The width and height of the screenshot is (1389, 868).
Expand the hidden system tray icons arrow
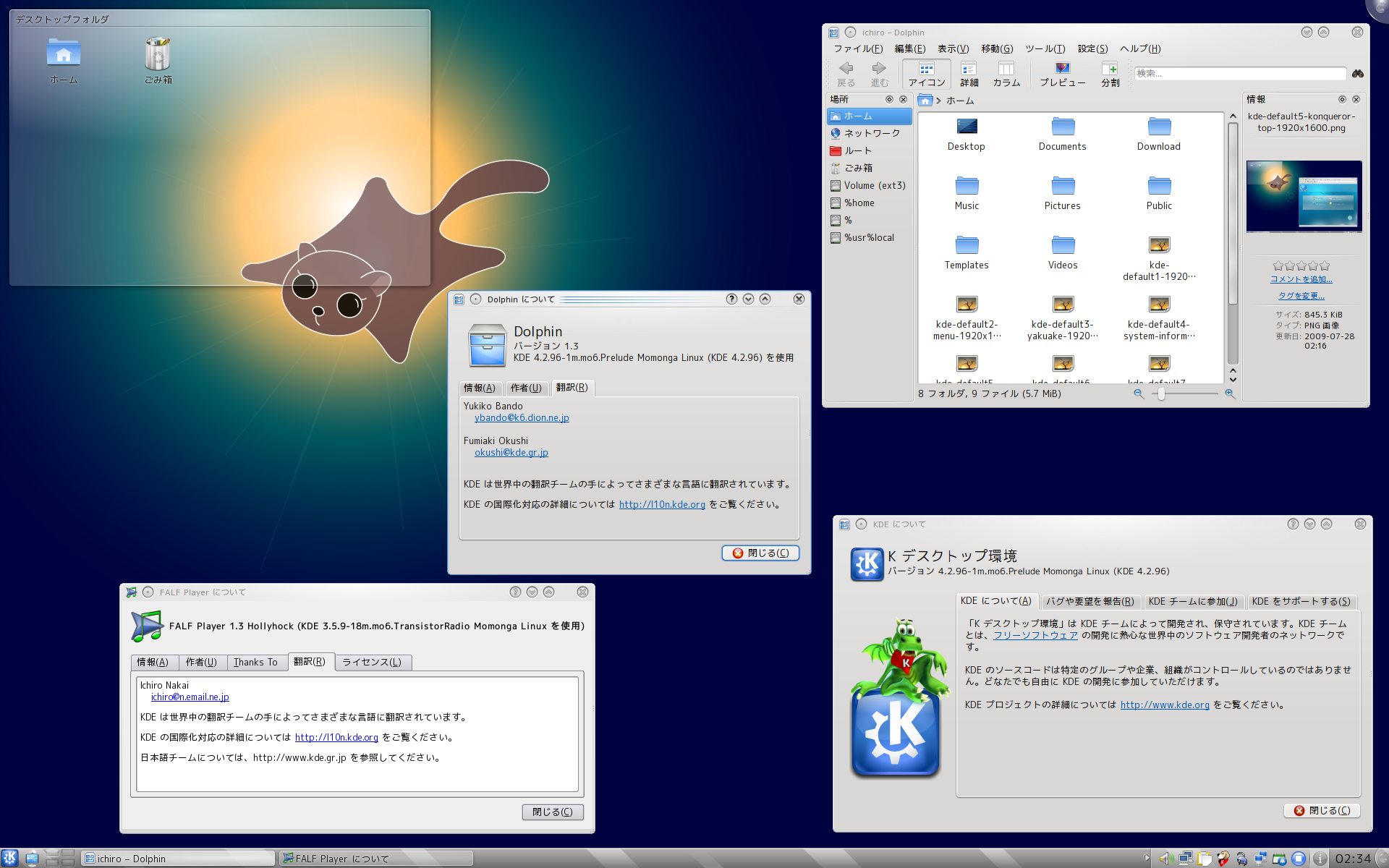tap(1147, 859)
